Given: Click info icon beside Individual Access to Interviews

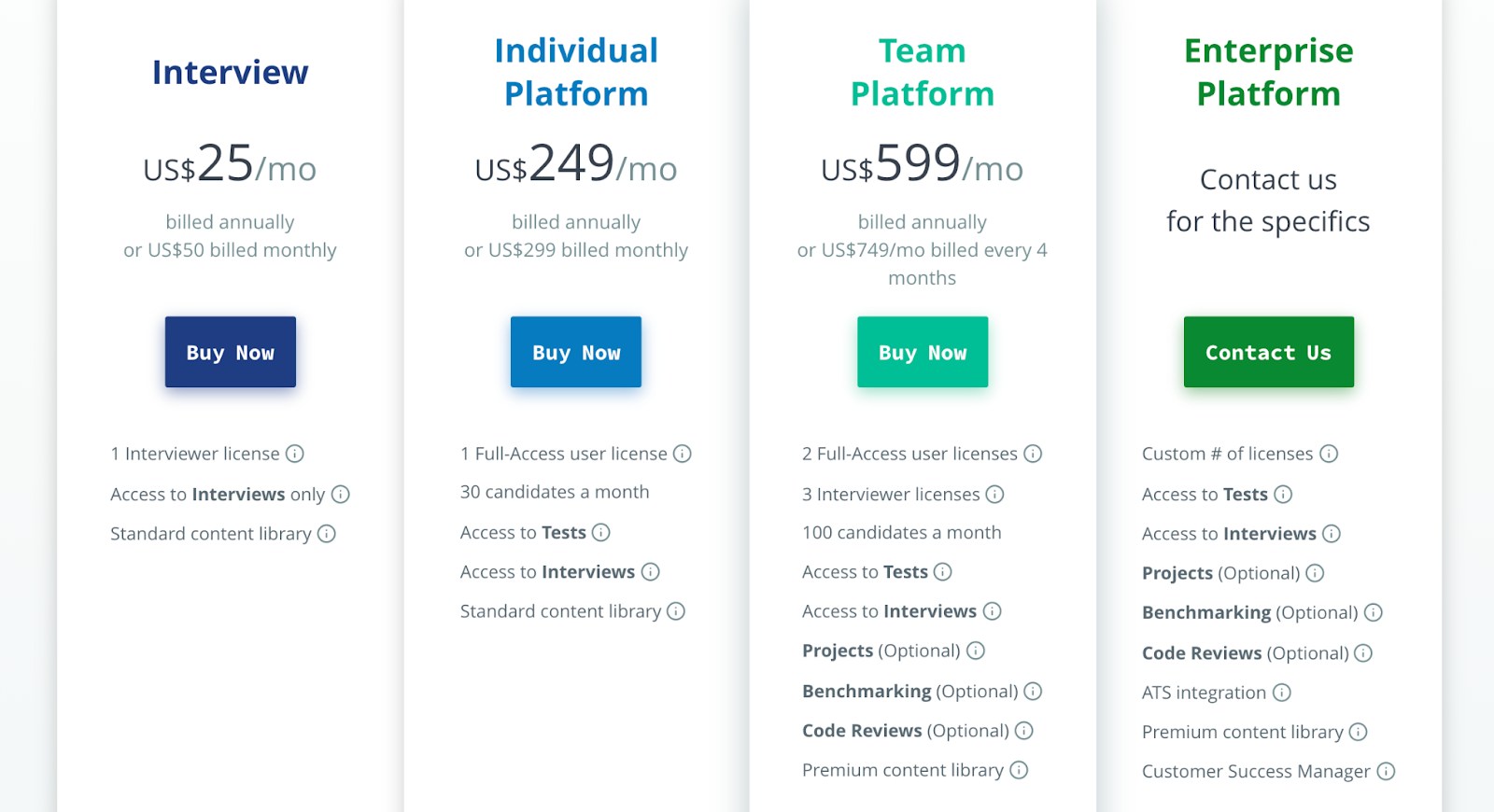Looking at the screenshot, I should coord(651,572).
